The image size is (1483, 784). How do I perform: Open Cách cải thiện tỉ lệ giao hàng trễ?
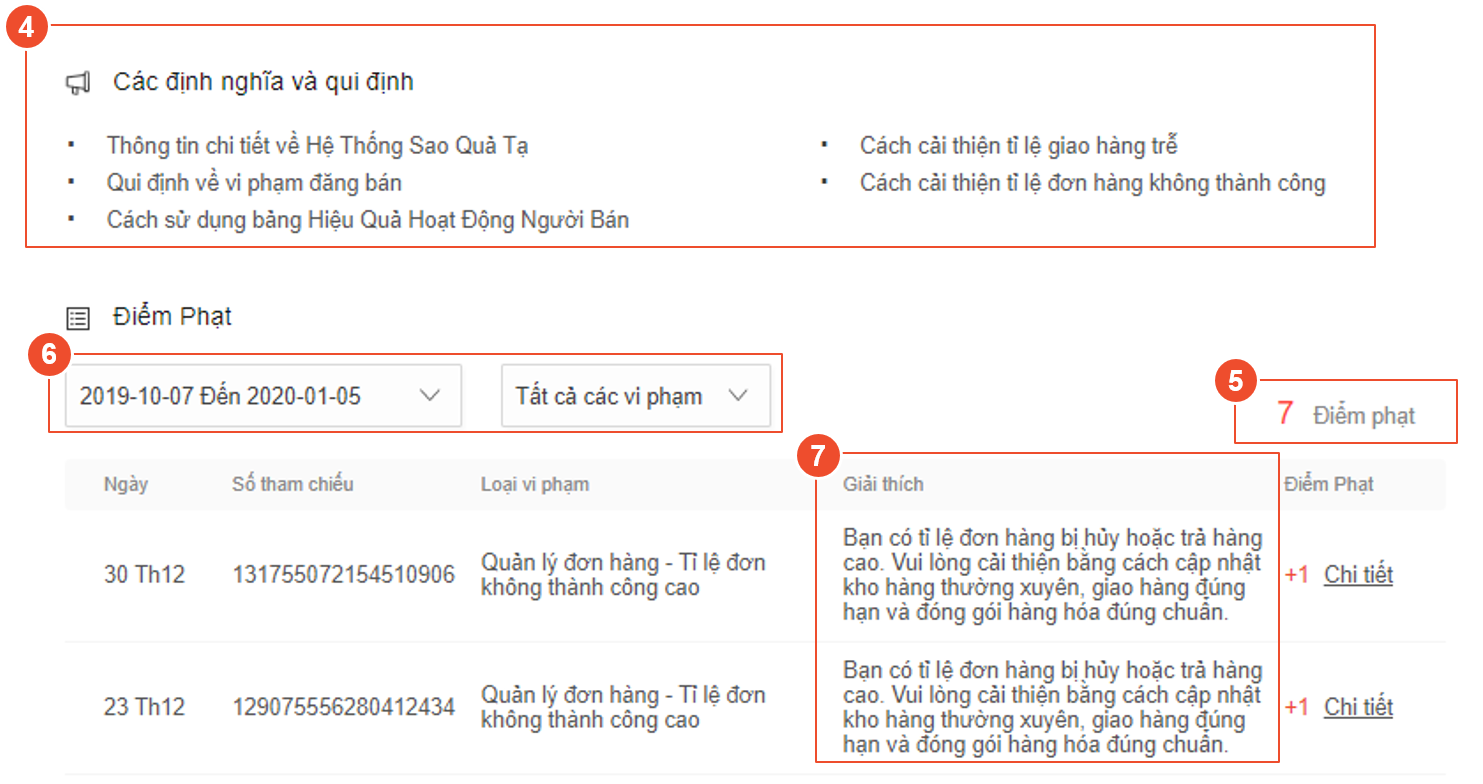[x=1018, y=146]
